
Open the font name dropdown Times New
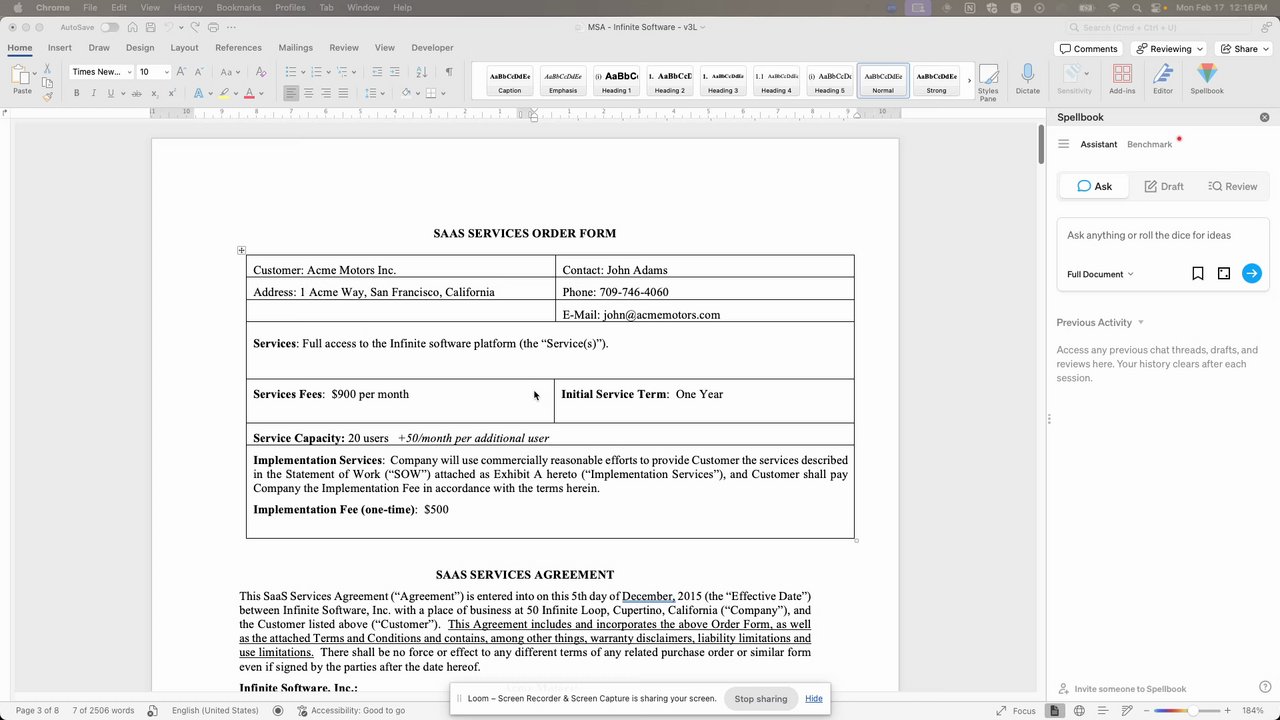(x=129, y=72)
